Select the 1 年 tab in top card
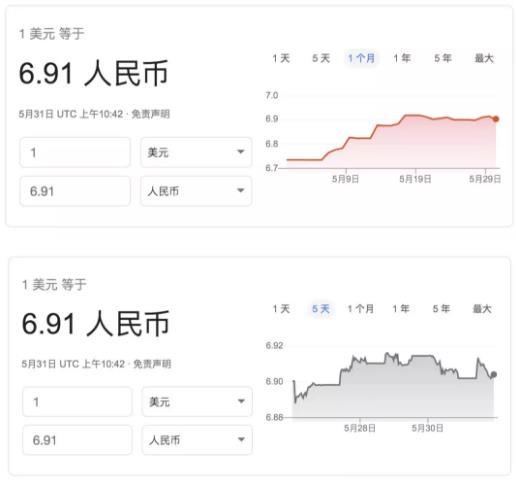The height and width of the screenshot is (481, 516). click(x=402, y=58)
